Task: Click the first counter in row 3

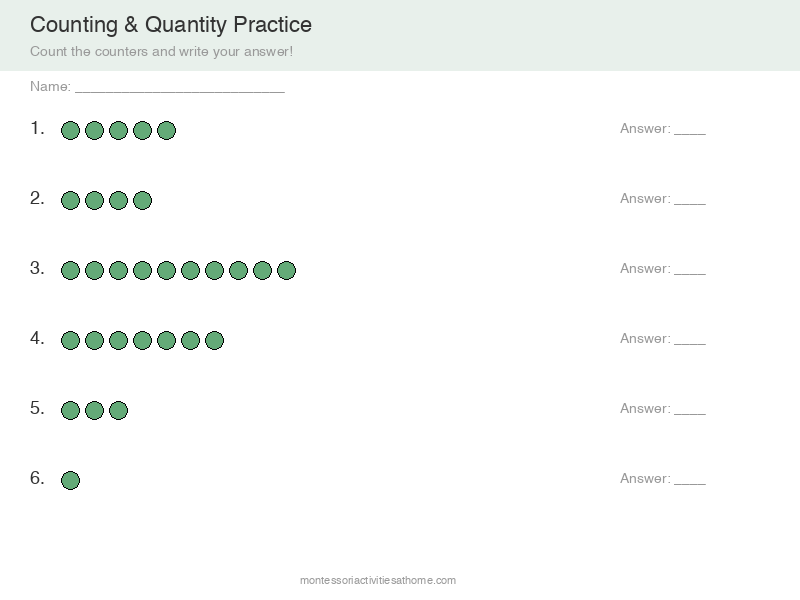Action: [70, 270]
